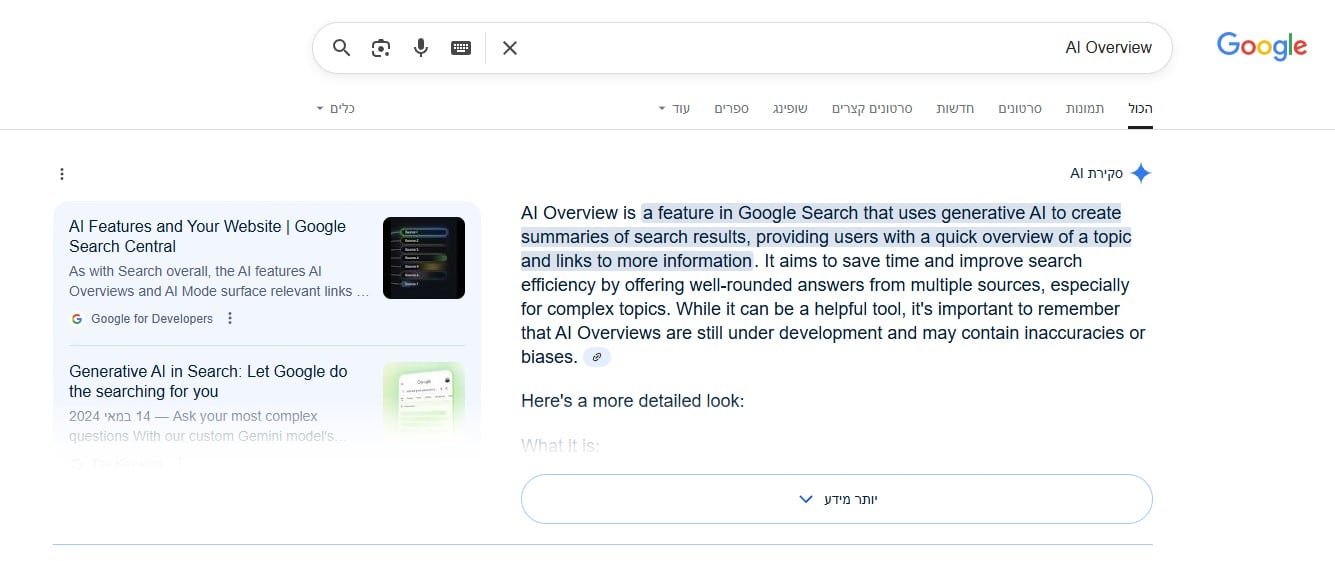Viewport: 1335px width, 561px height.
Task: Open the חדשות tab
Action: (x=955, y=108)
